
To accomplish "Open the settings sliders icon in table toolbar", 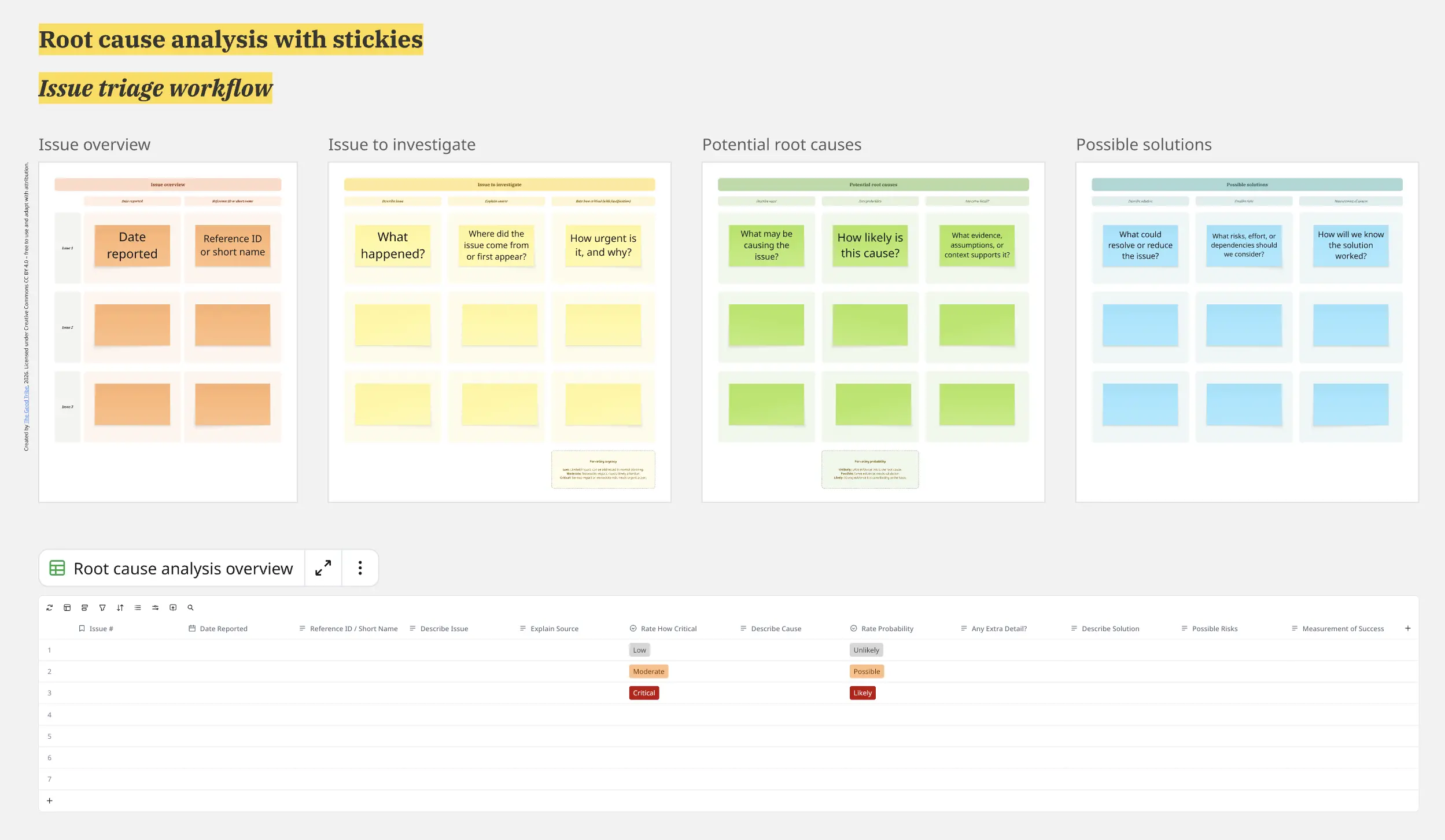I will 155,607.
